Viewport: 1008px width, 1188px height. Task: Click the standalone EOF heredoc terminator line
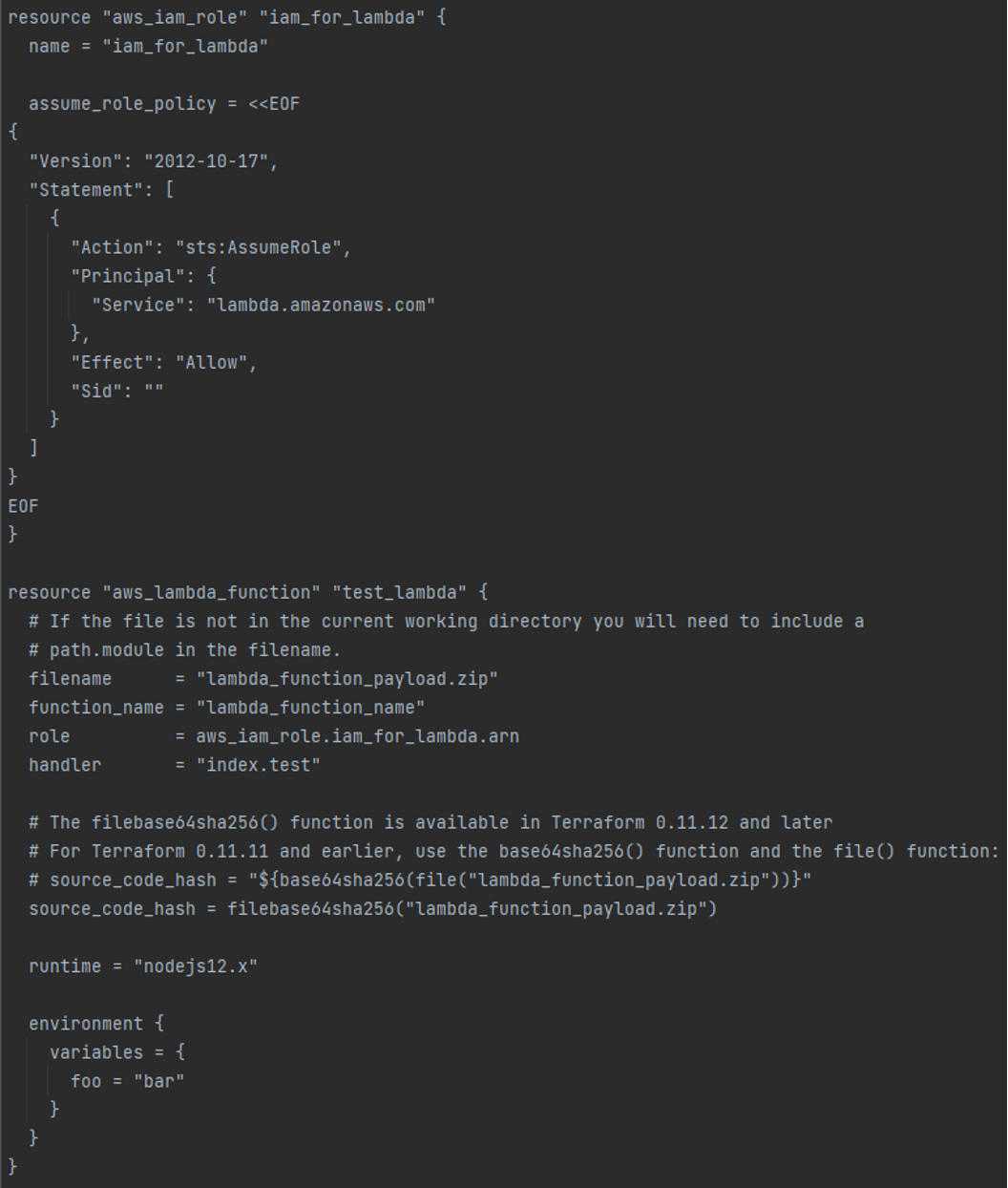tap(24, 506)
